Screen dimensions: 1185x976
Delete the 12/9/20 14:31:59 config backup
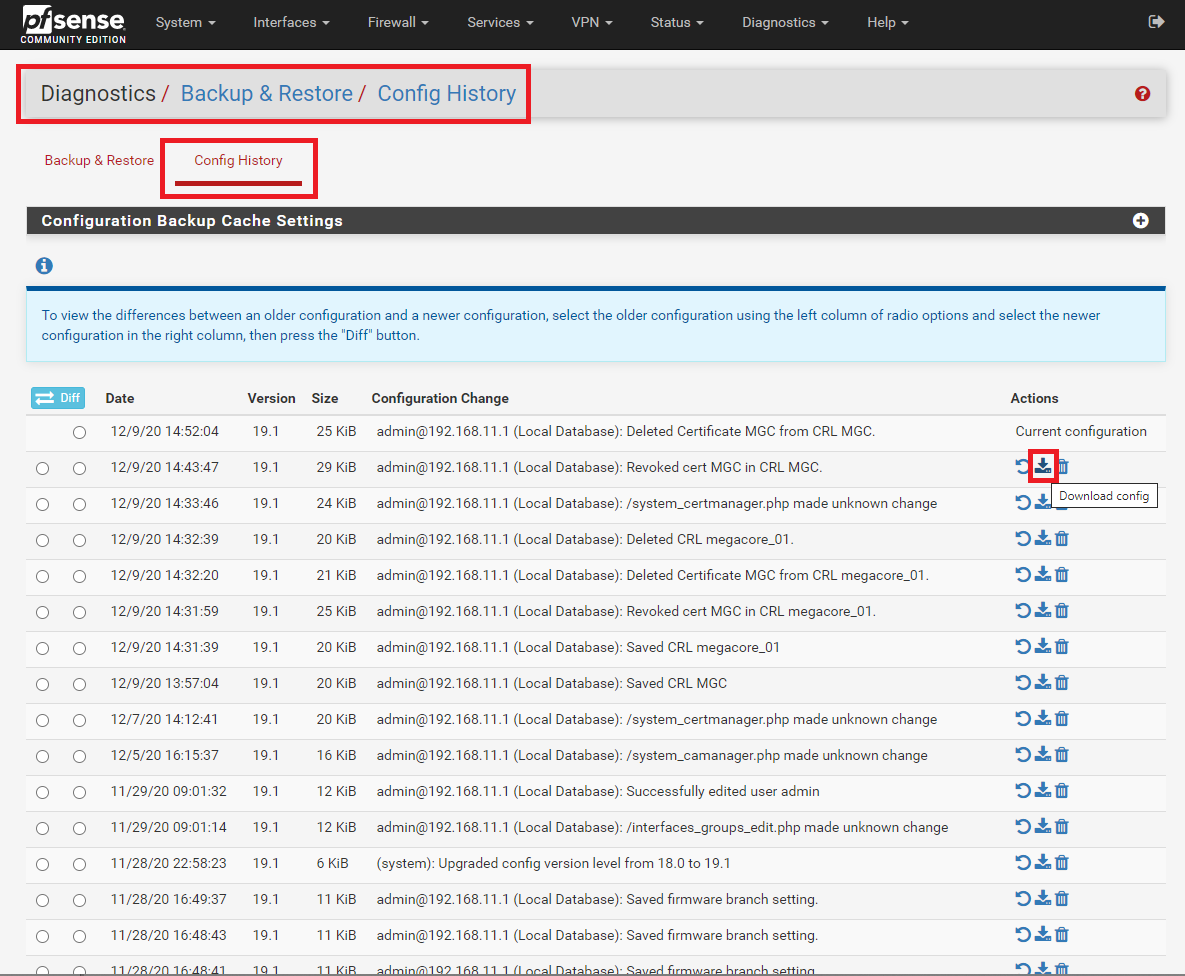coord(1062,610)
